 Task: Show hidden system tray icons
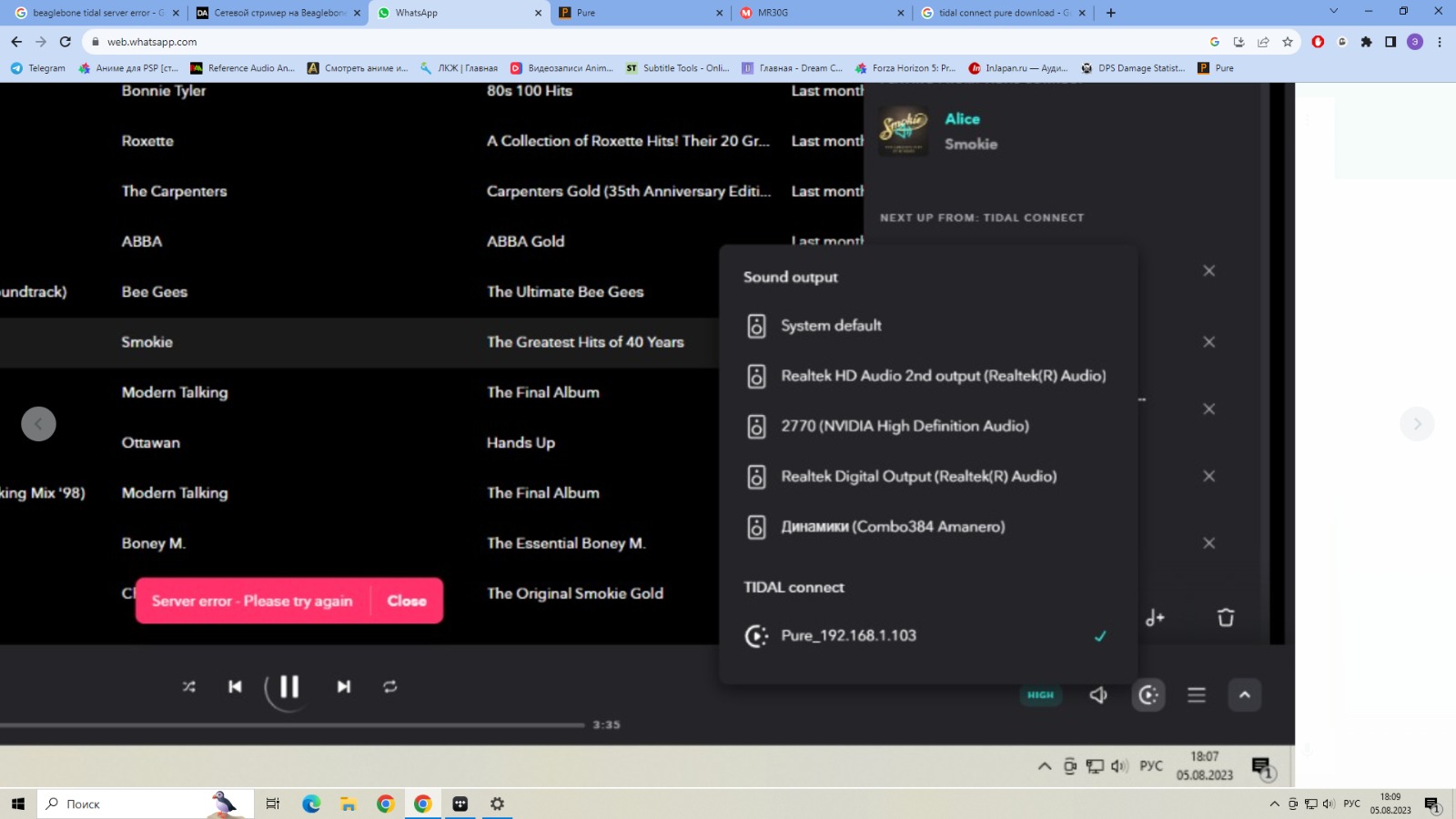click(x=1275, y=804)
